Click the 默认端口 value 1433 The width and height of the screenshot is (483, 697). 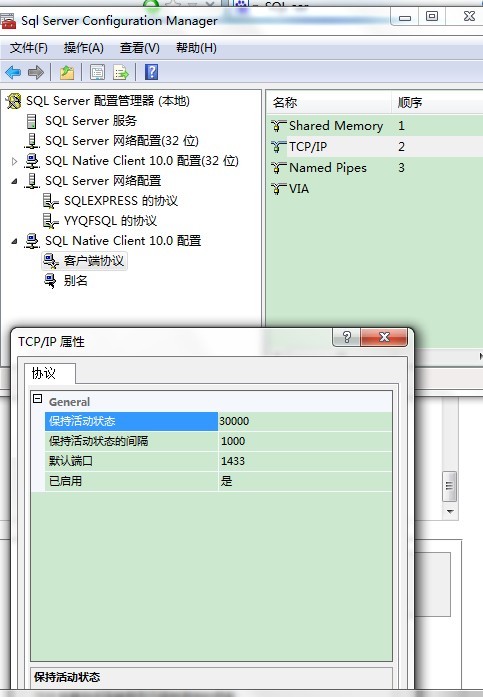[x=305, y=461]
